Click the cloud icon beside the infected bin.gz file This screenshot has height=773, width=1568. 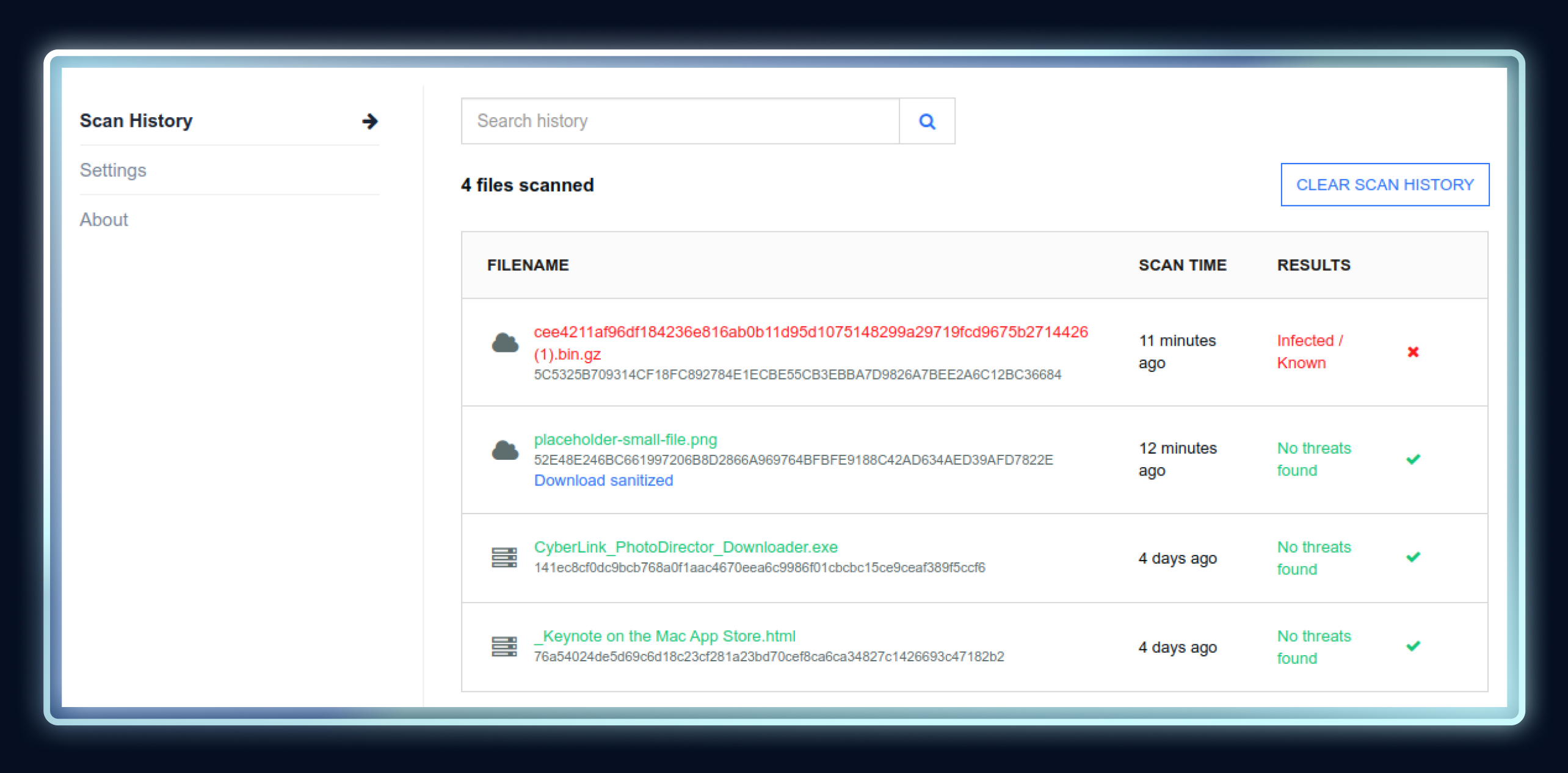504,343
